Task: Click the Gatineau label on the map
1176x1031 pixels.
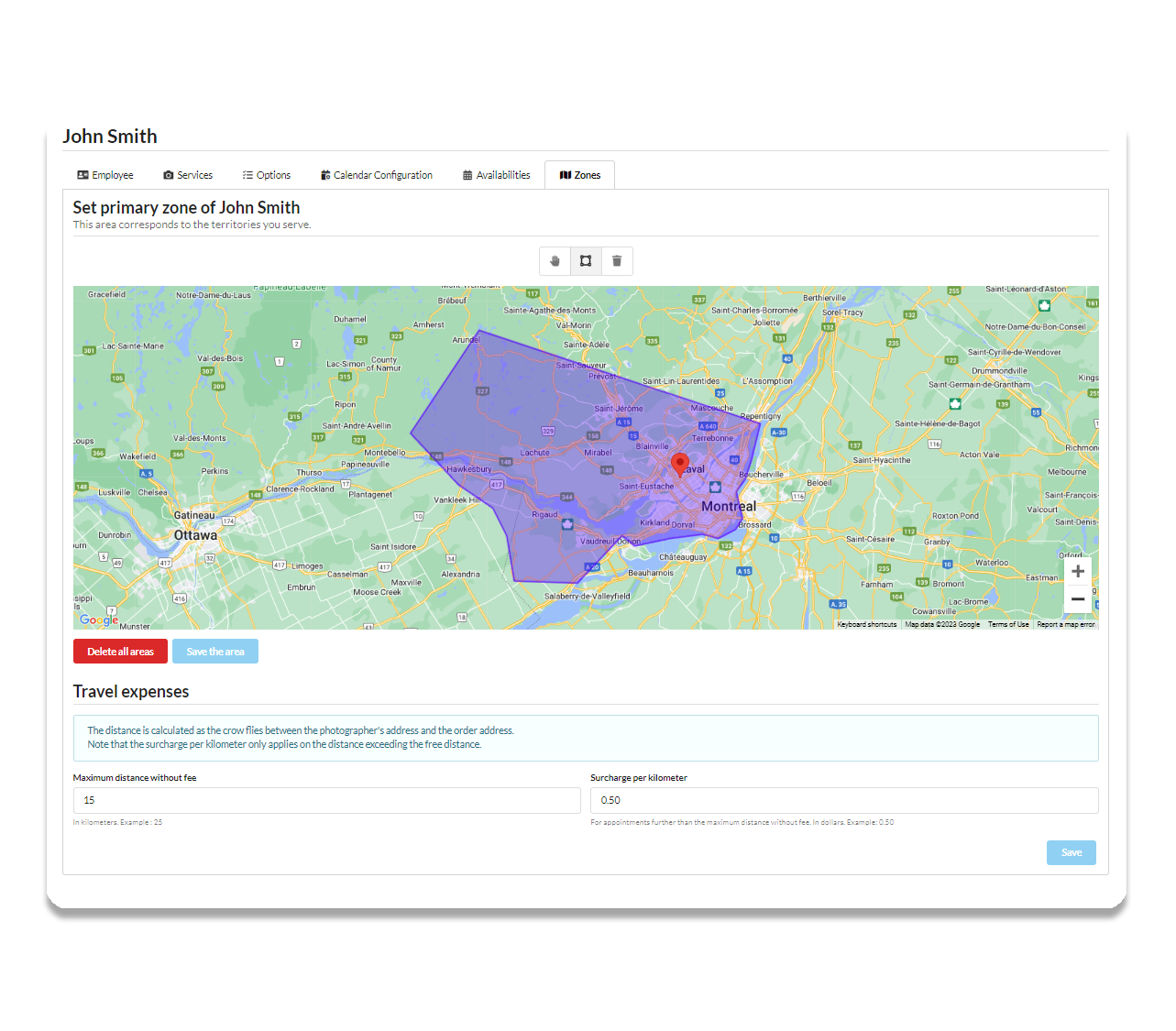Action: [x=194, y=515]
